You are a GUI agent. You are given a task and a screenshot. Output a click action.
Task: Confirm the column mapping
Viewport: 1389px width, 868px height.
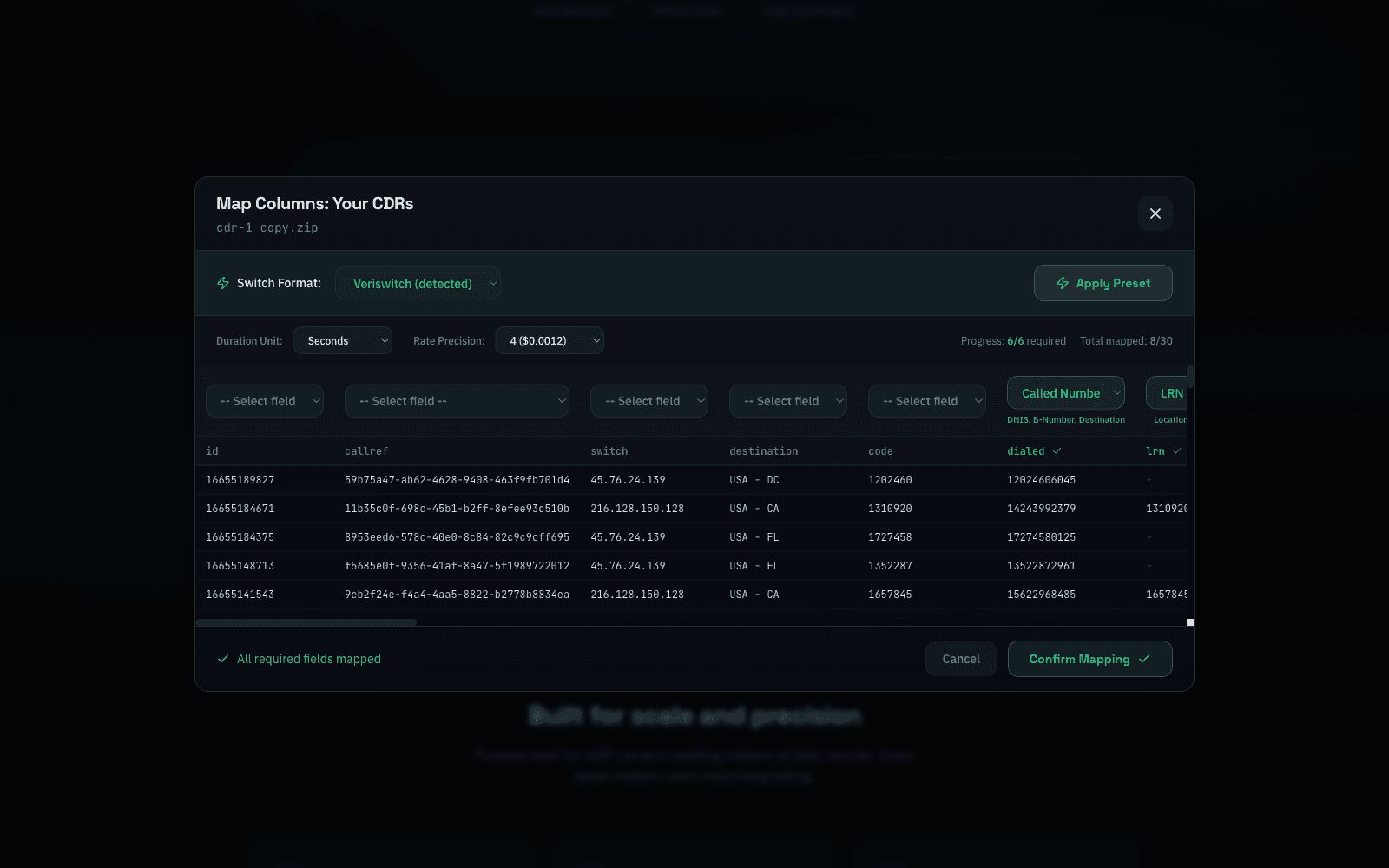pos(1089,659)
